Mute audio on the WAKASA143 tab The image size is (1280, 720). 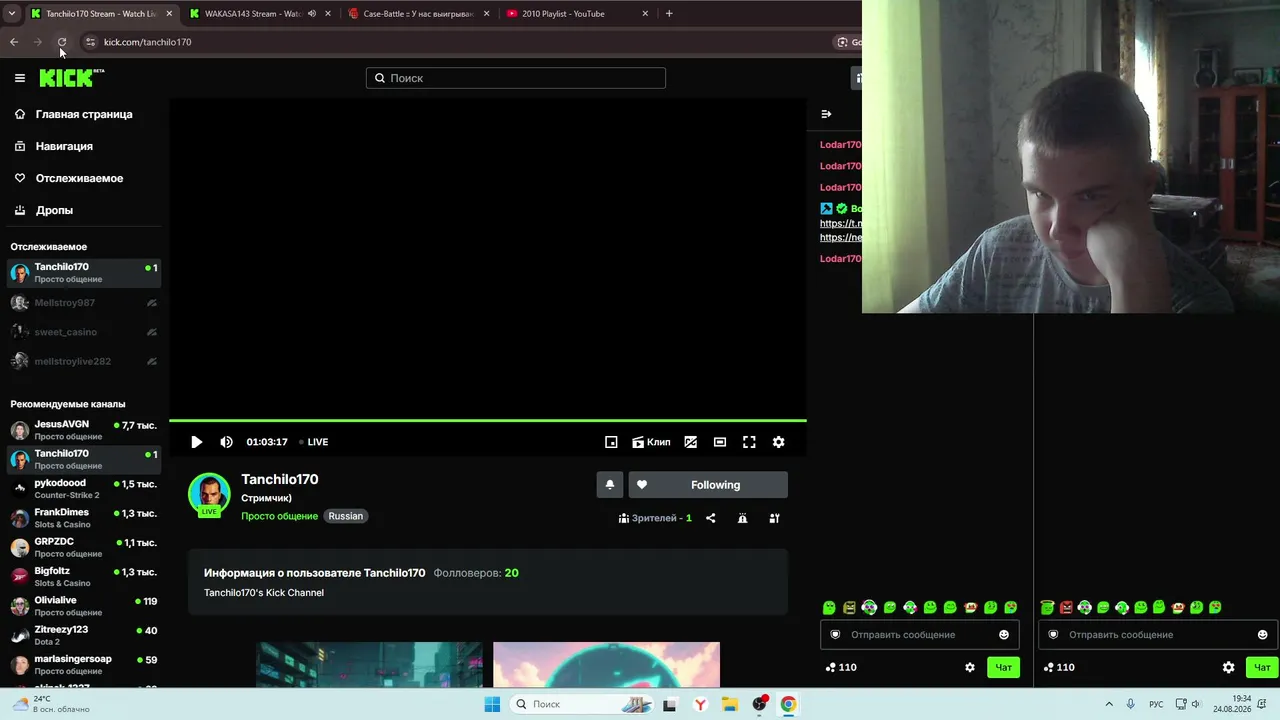[312, 14]
